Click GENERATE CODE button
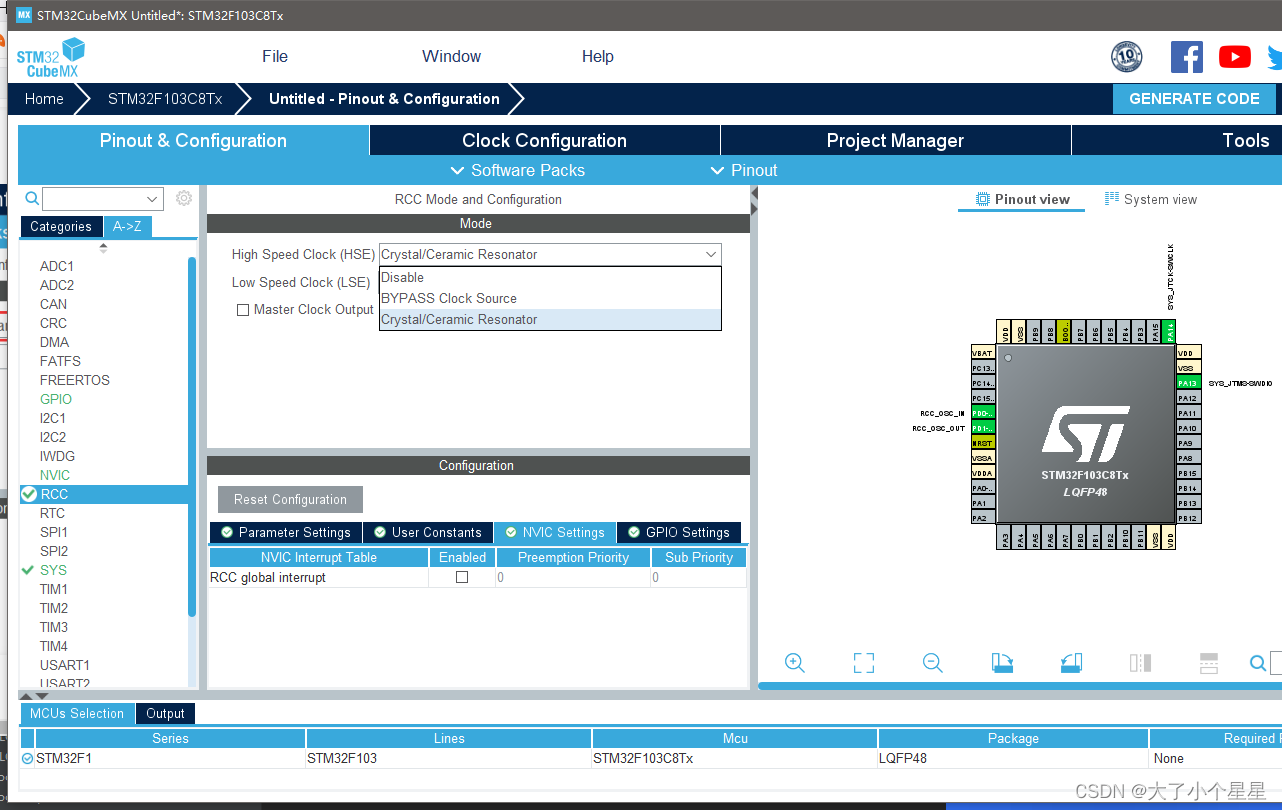 [x=1194, y=98]
